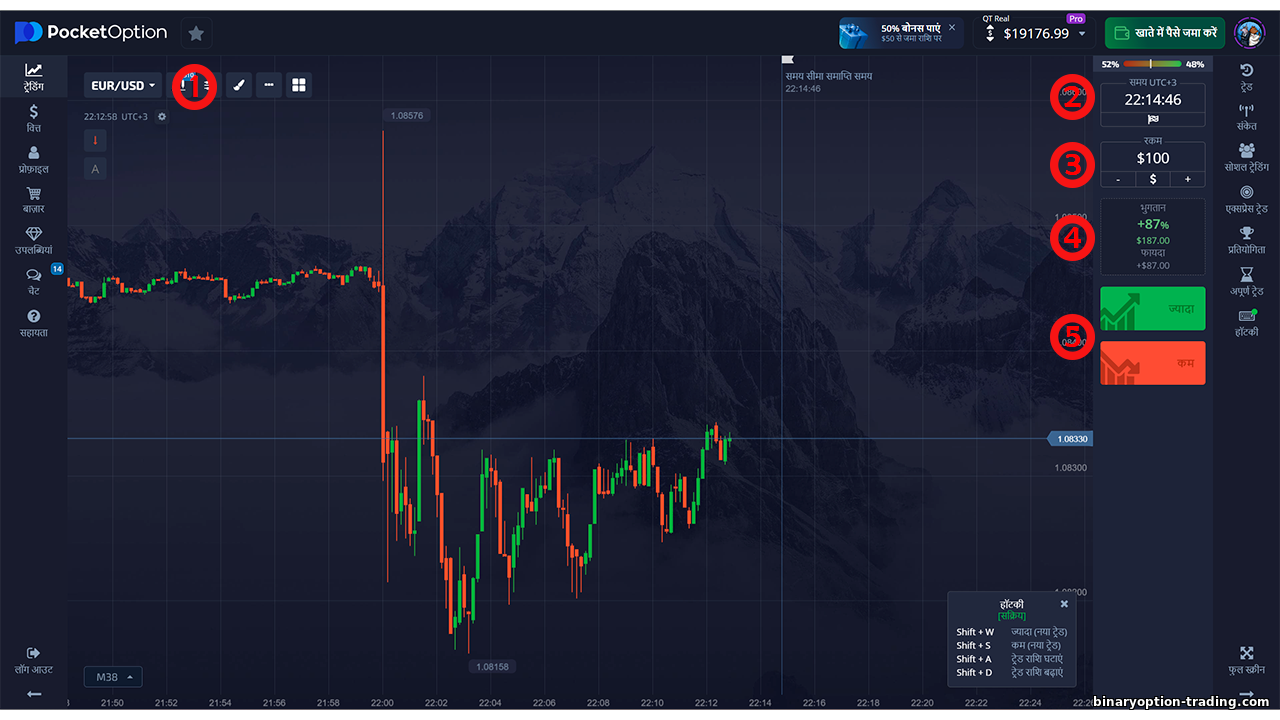Open the Pending Trades hourglass icon
The width and height of the screenshot is (1280, 720).
(1246, 281)
